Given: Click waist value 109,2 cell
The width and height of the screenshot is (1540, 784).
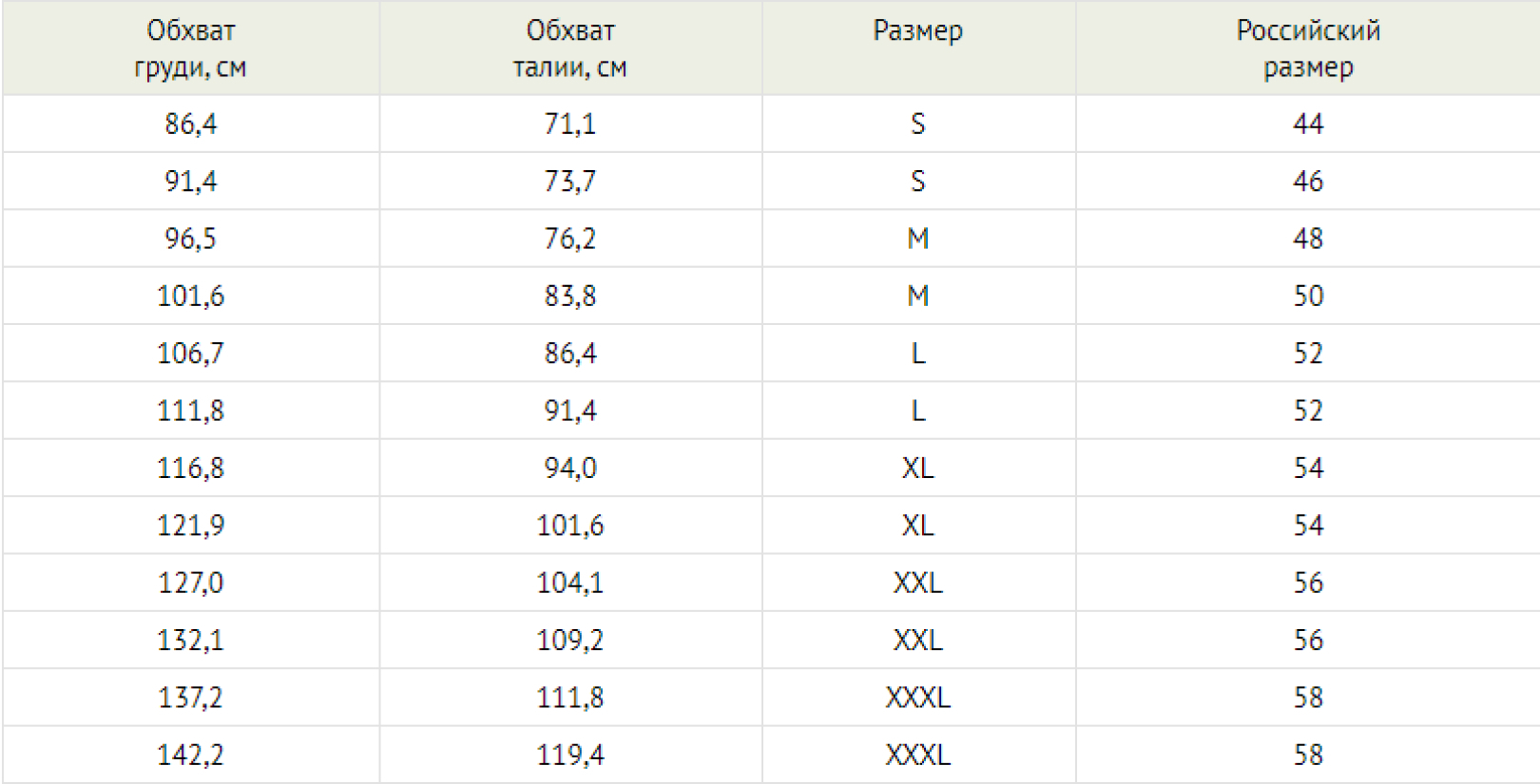Looking at the screenshot, I should (570, 640).
